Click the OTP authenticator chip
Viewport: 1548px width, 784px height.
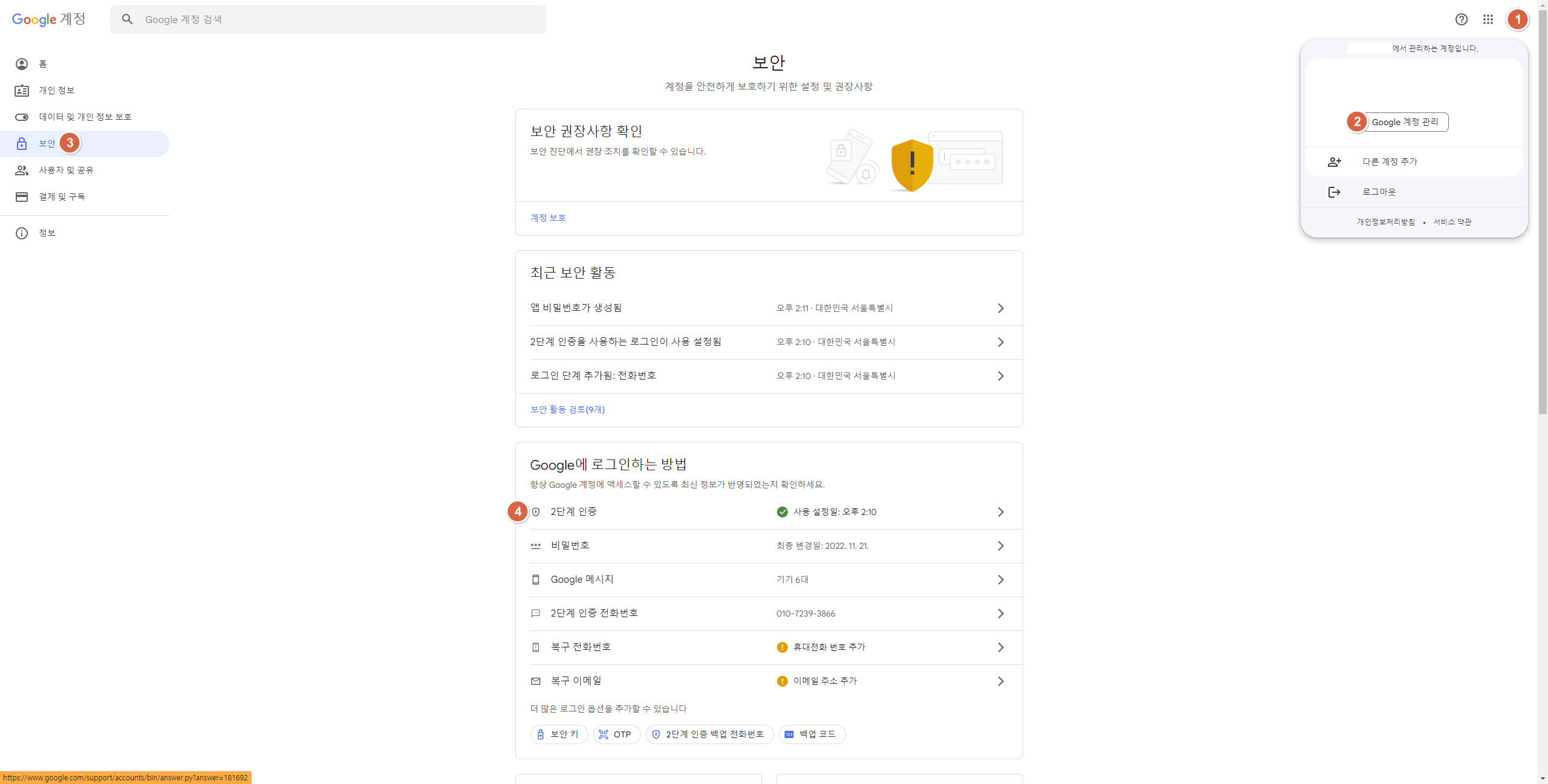tap(616, 734)
